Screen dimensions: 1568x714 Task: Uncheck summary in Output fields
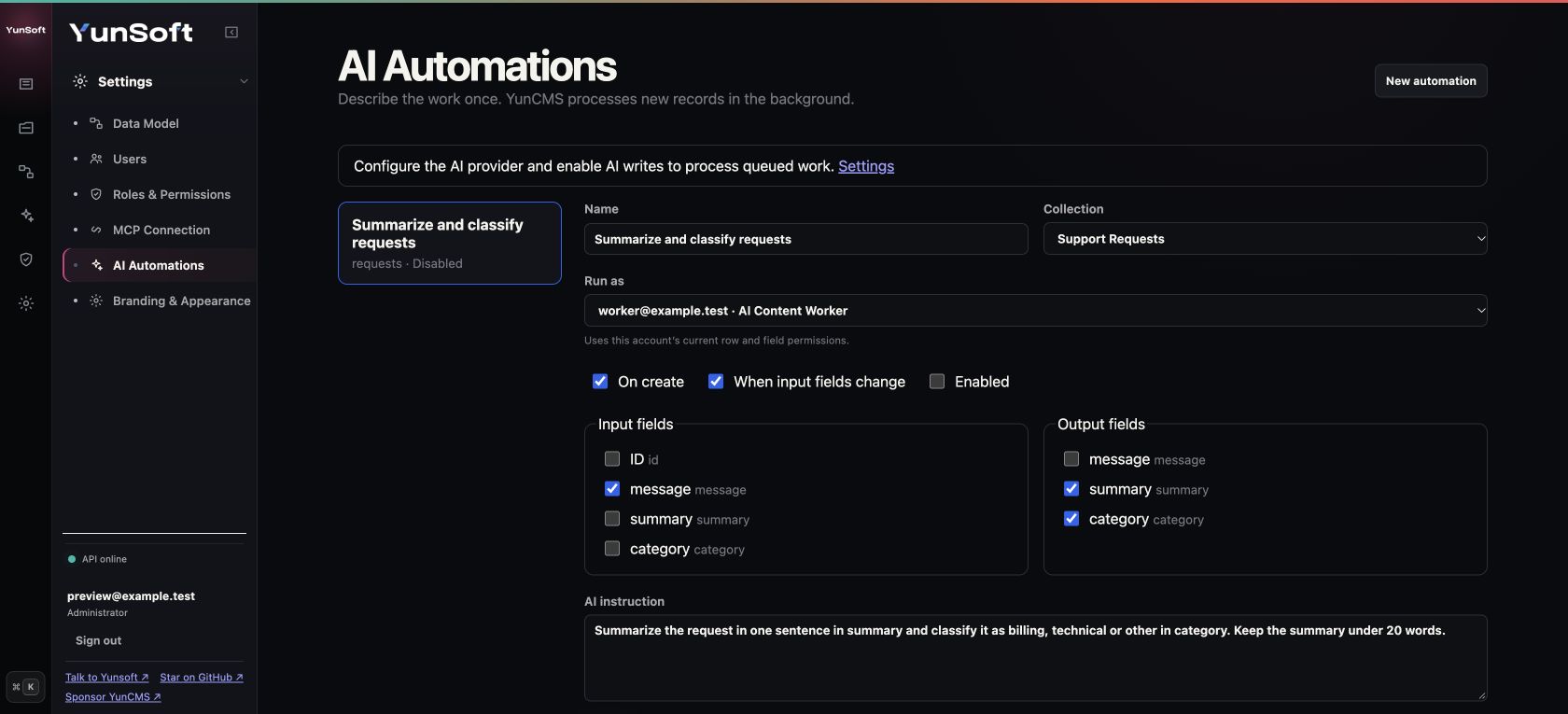coord(1071,488)
